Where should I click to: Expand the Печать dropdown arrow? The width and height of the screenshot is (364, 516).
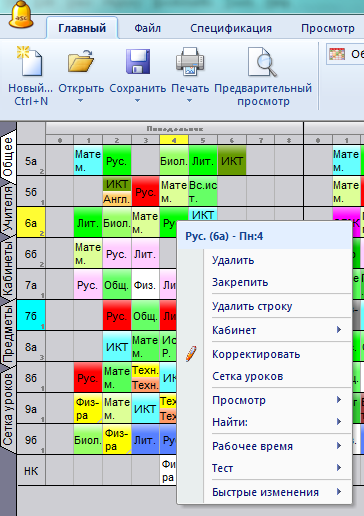point(189,101)
